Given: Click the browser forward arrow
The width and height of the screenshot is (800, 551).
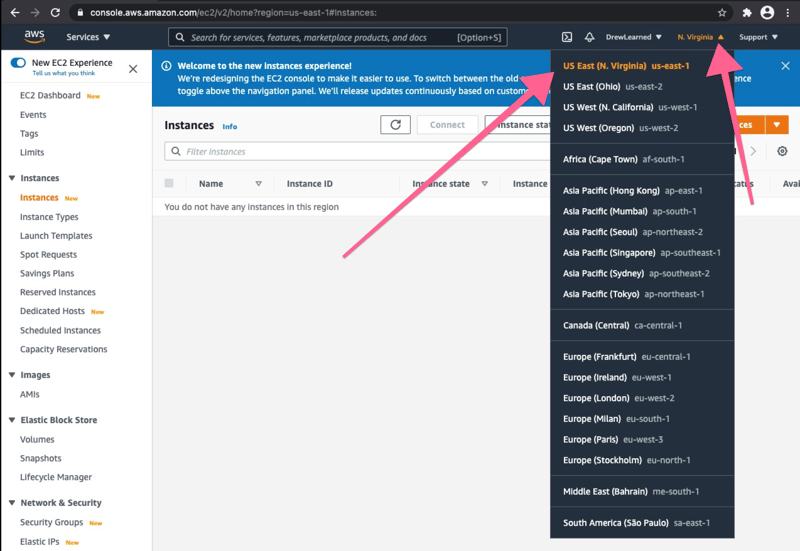Looking at the screenshot, I should (35, 12).
